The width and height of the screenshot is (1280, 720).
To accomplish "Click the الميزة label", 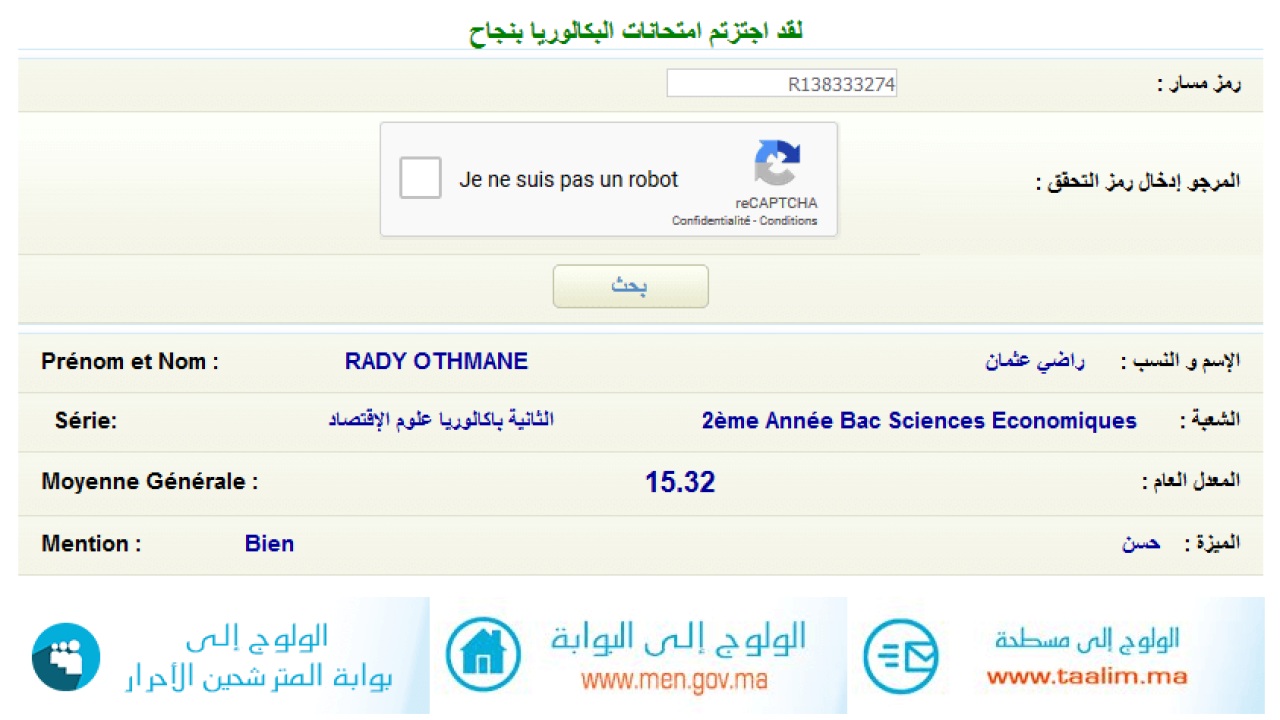I will click(x=1212, y=544).
